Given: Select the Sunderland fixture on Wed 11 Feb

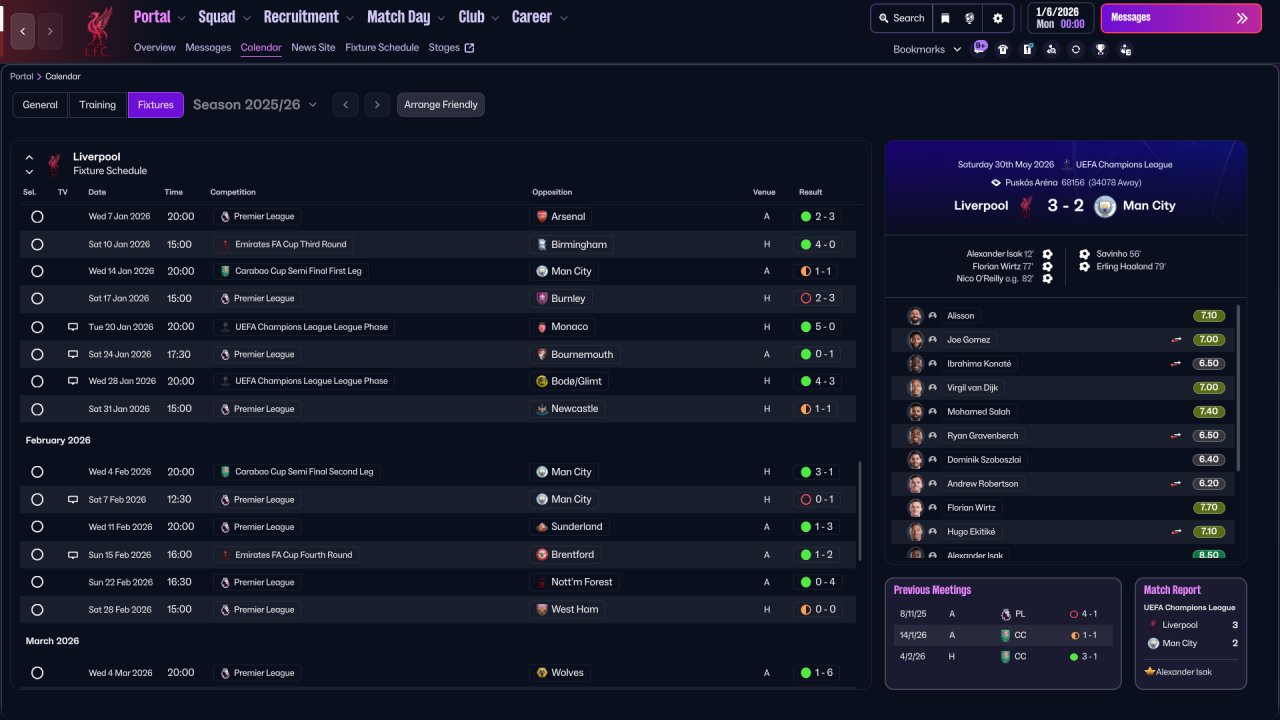Looking at the screenshot, I should pyautogui.click(x=37, y=527).
